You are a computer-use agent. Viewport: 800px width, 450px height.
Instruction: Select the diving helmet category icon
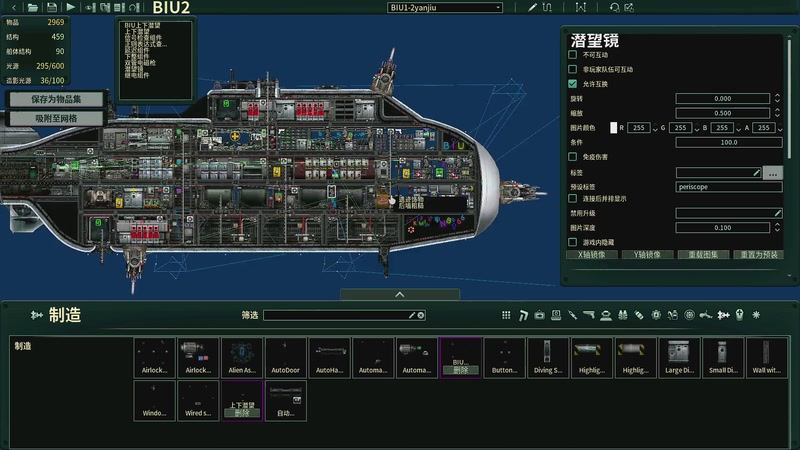pyautogui.click(x=606, y=315)
